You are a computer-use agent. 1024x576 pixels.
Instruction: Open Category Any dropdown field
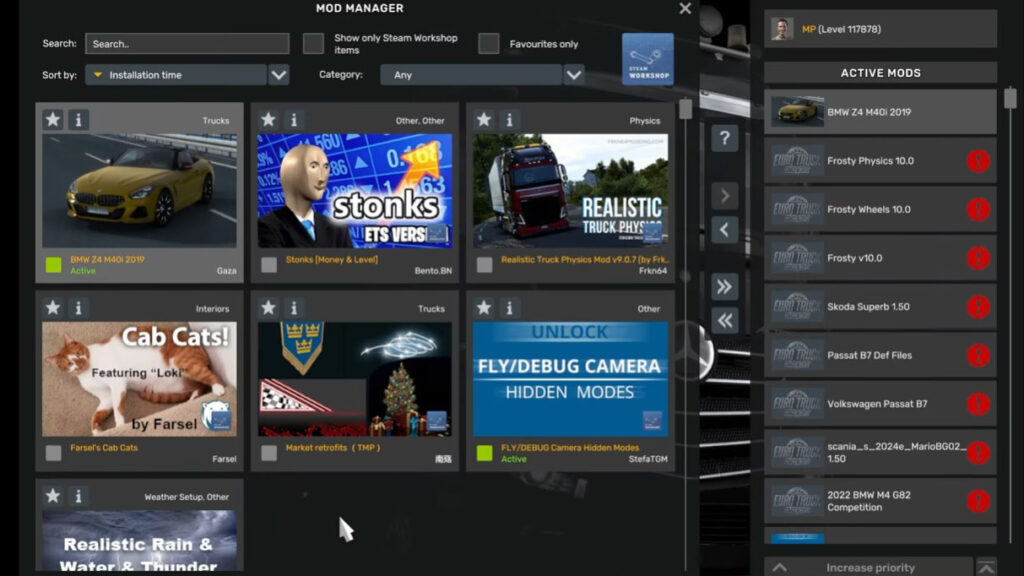tap(471, 75)
